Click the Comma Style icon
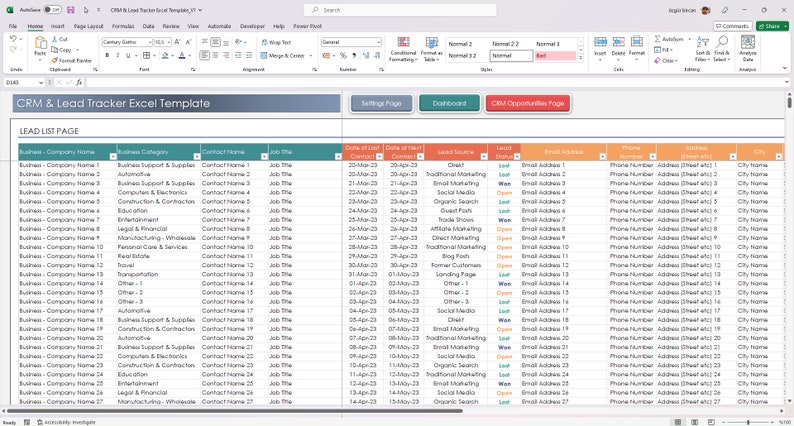This screenshot has height=426, width=794. tap(353, 55)
